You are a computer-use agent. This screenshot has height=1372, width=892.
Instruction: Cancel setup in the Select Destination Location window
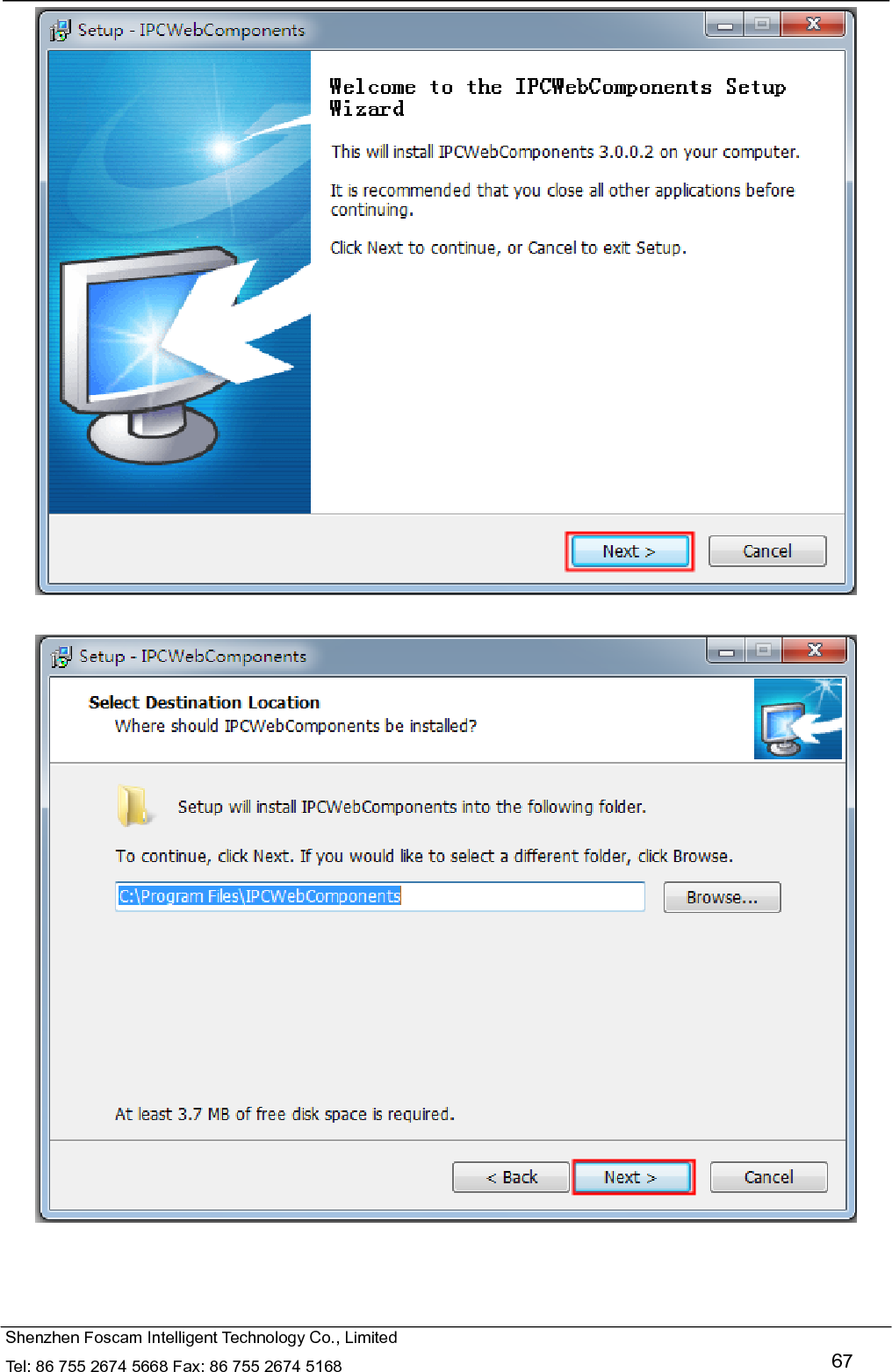[x=769, y=1177]
